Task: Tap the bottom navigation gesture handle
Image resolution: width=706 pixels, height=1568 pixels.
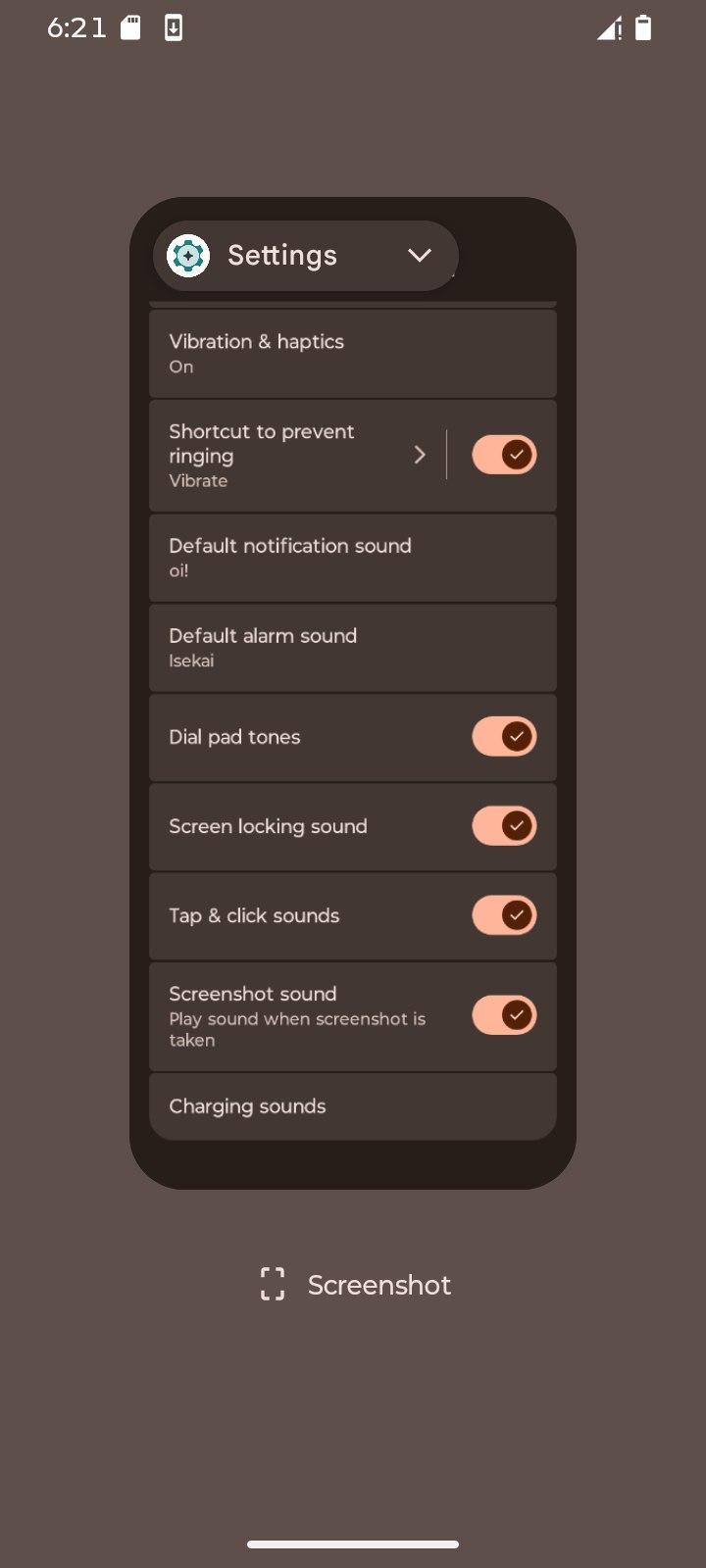Action: click(353, 1544)
